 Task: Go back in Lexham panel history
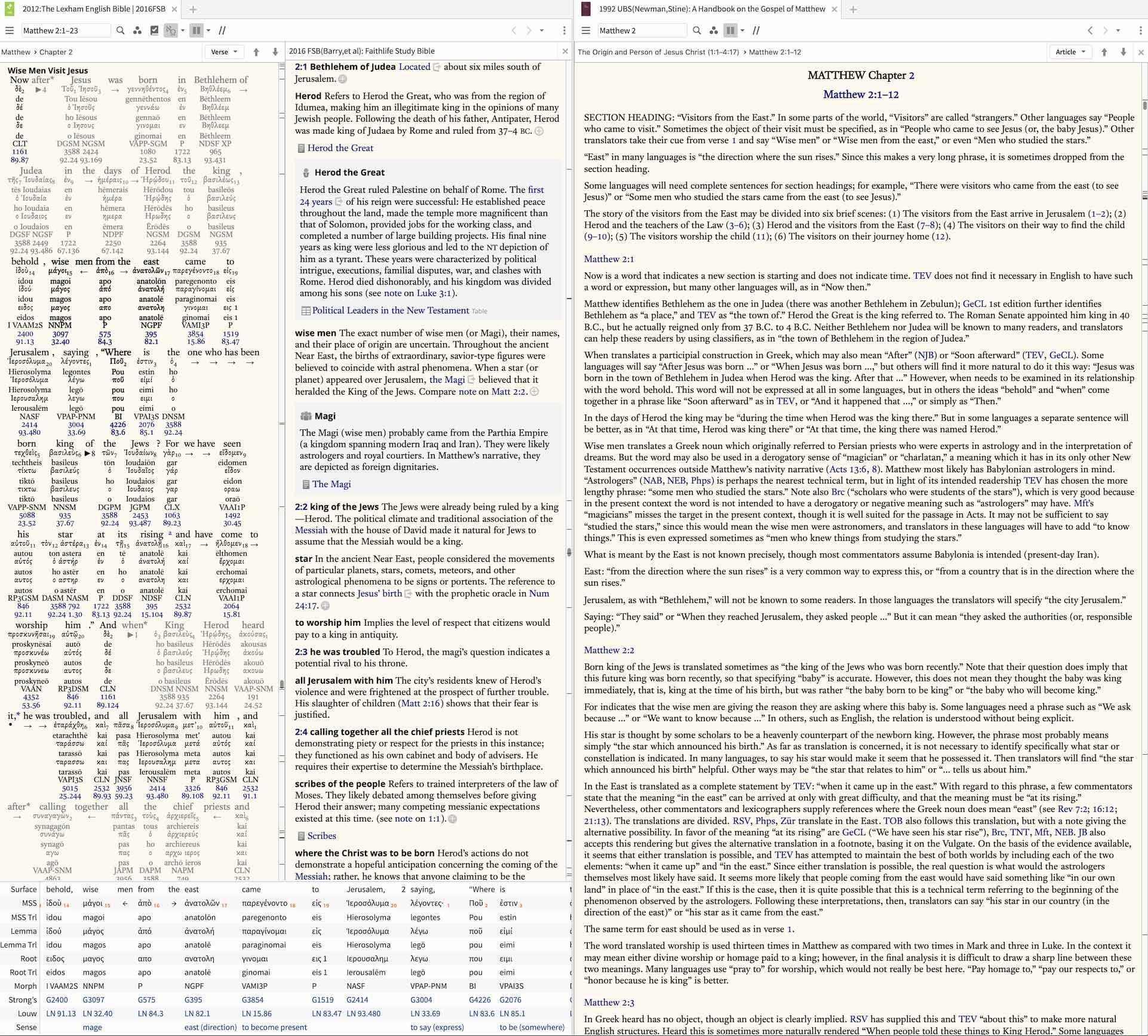pyautogui.click(x=513, y=30)
